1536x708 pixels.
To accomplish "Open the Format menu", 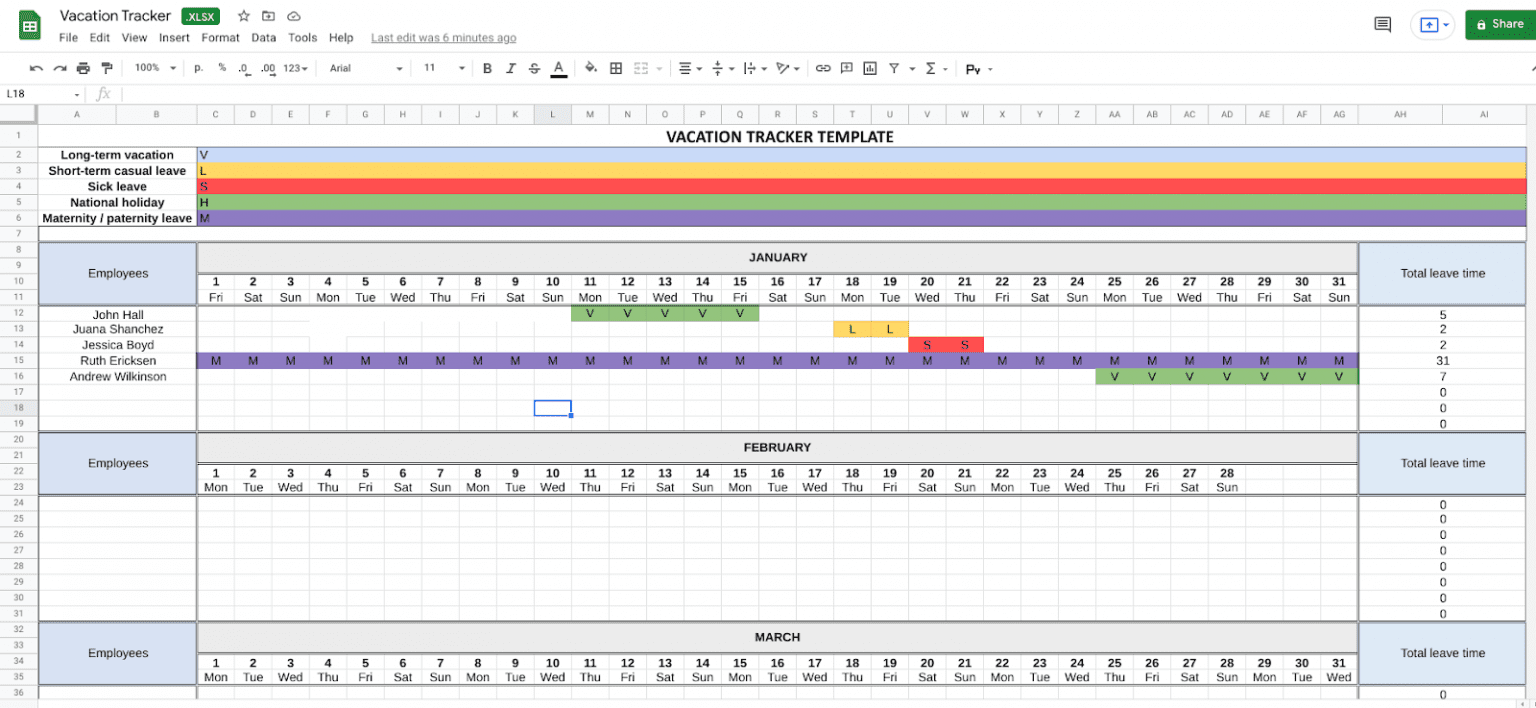I will tap(220, 38).
